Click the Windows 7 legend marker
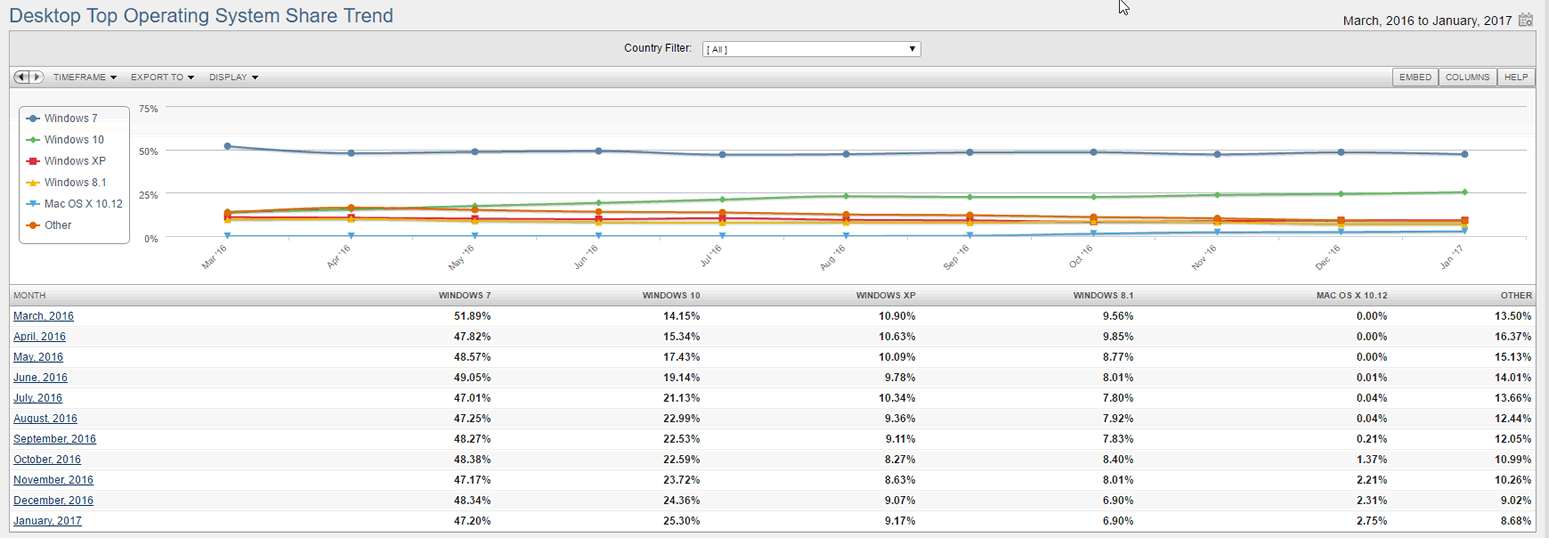Image resolution: width=1549 pixels, height=552 pixels. point(32,118)
